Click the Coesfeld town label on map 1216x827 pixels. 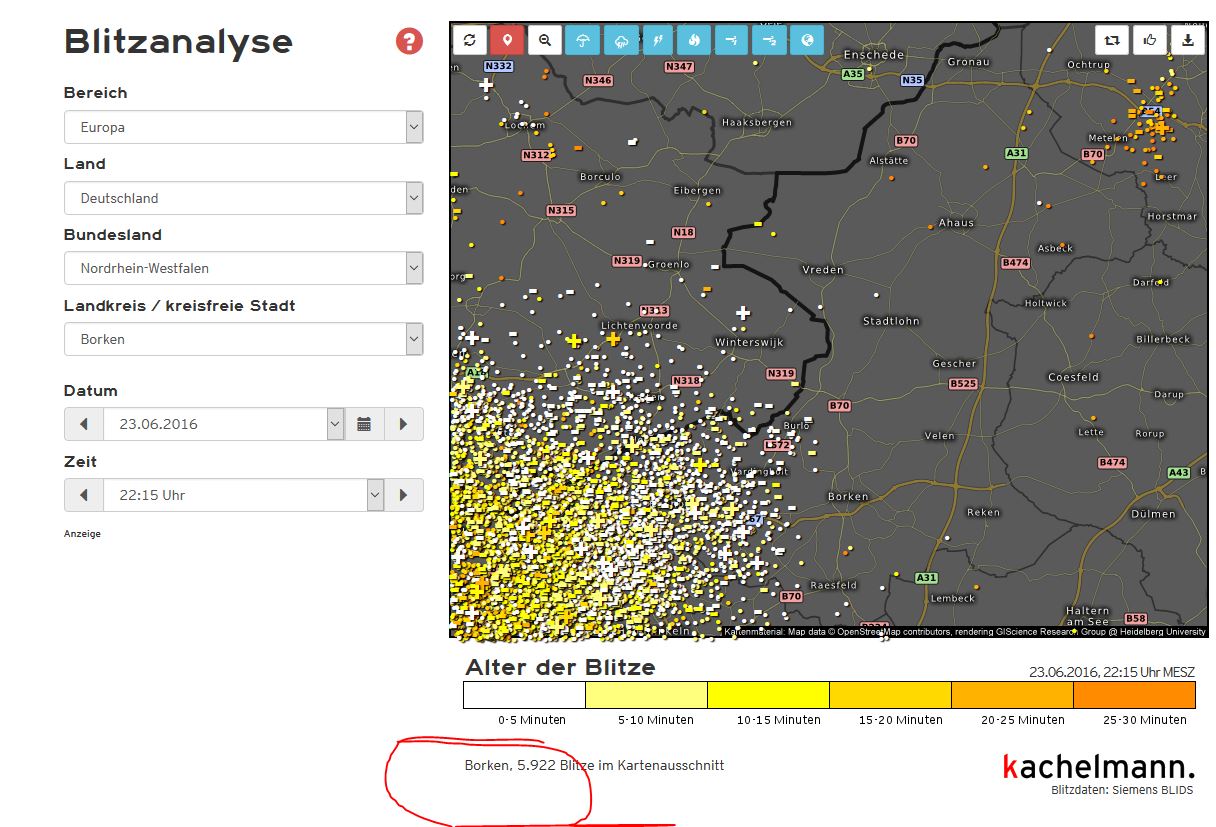pos(1073,377)
